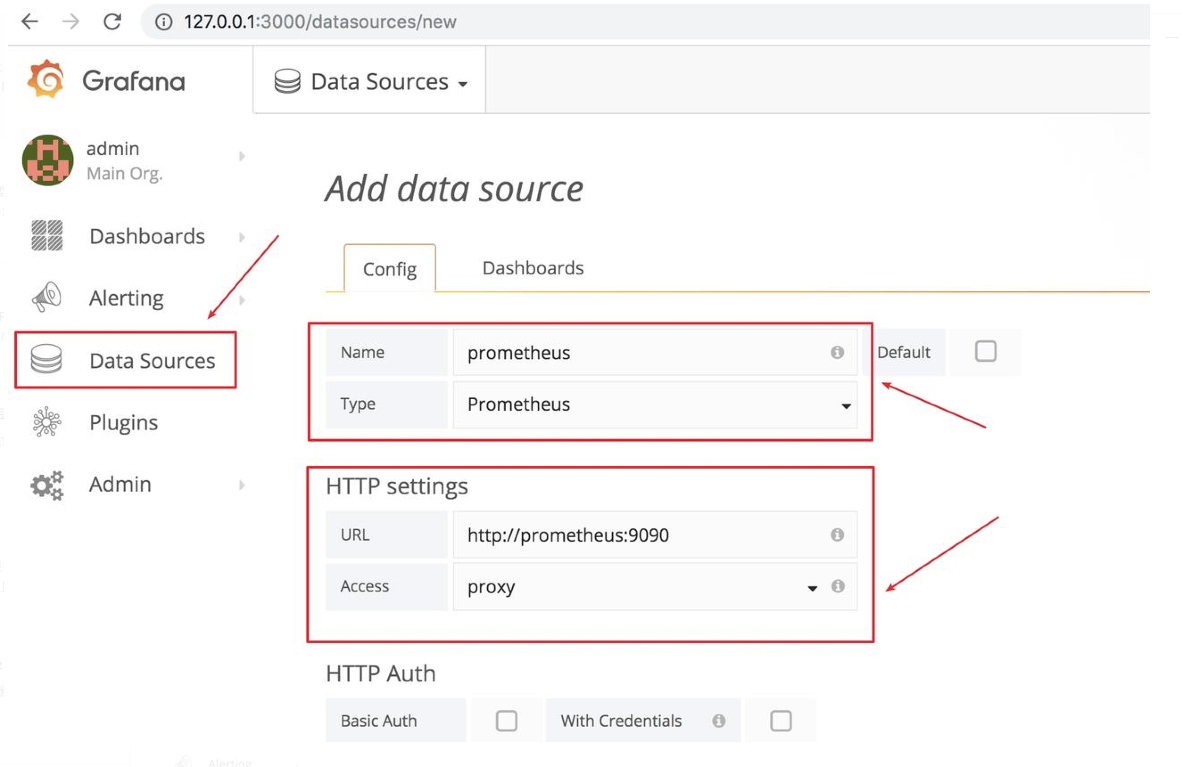Click the Main Org. text
The image size is (1182, 767).
click(124, 173)
